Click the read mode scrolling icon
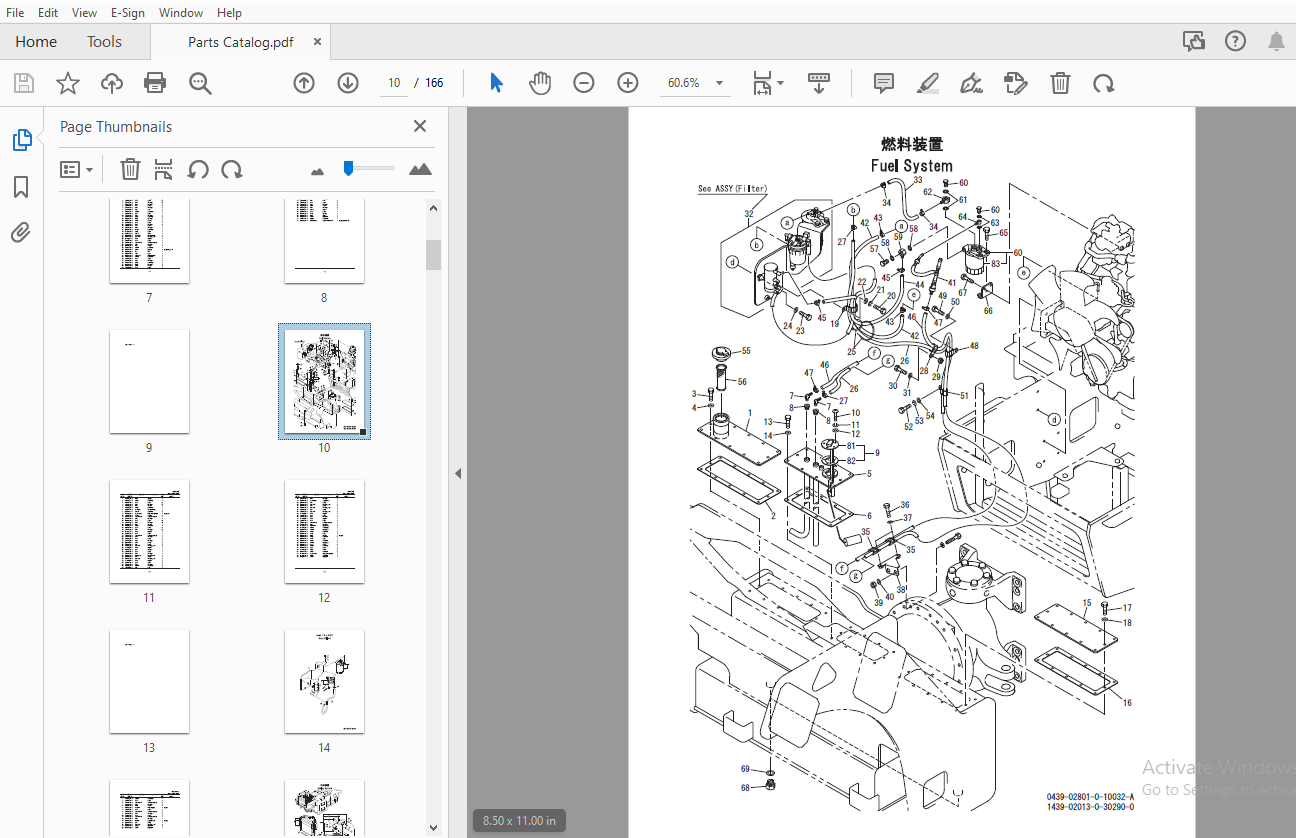 click(819, 83)
